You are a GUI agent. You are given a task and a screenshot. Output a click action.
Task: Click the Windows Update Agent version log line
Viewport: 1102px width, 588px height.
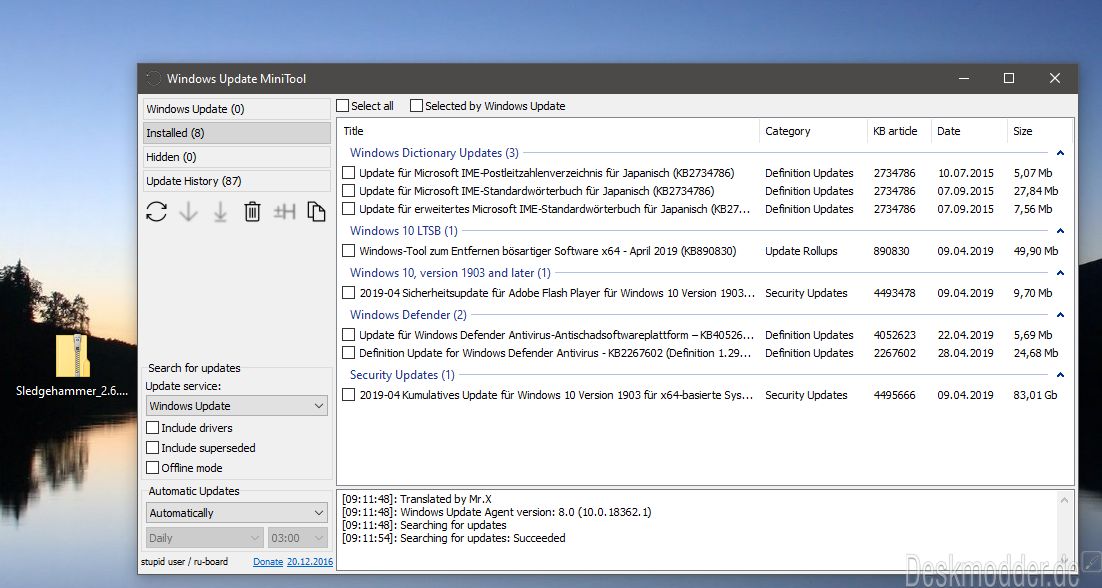coord(496,512)
